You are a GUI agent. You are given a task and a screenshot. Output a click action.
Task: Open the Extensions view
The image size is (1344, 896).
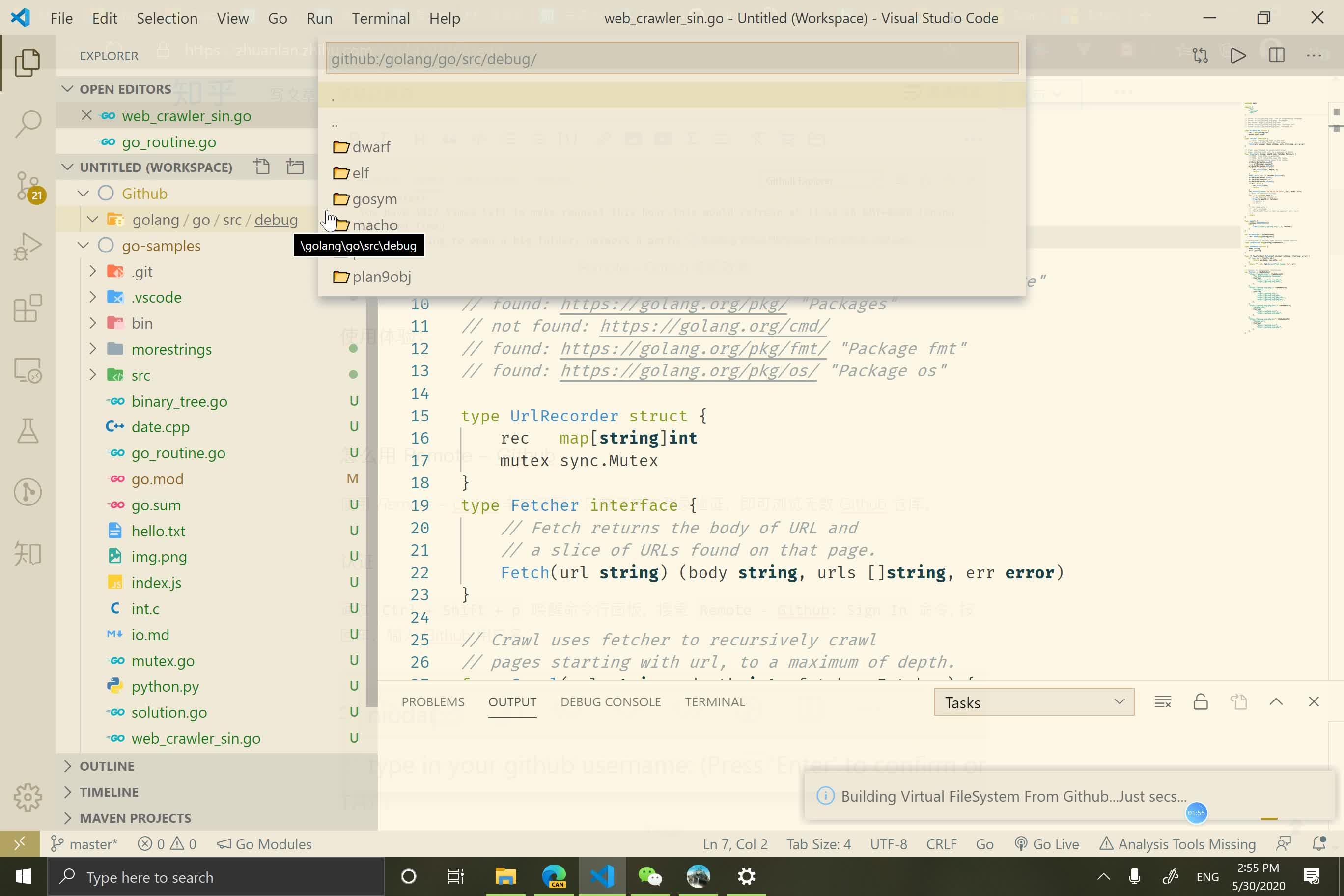tap(28, 308)
